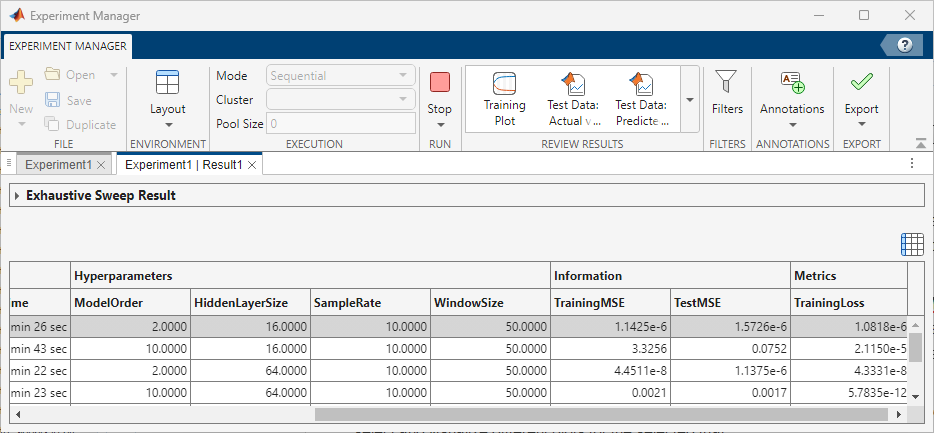Click the Hyperparameters group header
Viewport: 934px width, 433px height.
click(310, 276)
